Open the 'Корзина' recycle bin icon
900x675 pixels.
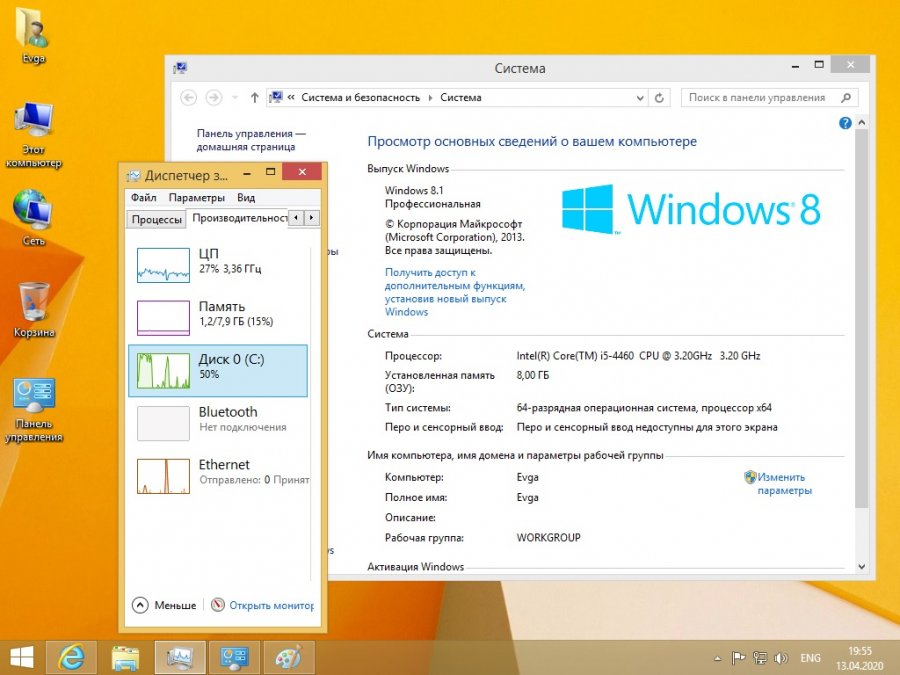click(34, 310)
